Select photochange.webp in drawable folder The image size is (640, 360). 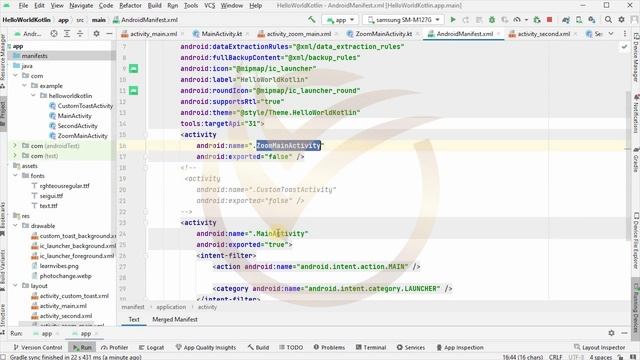65,276
